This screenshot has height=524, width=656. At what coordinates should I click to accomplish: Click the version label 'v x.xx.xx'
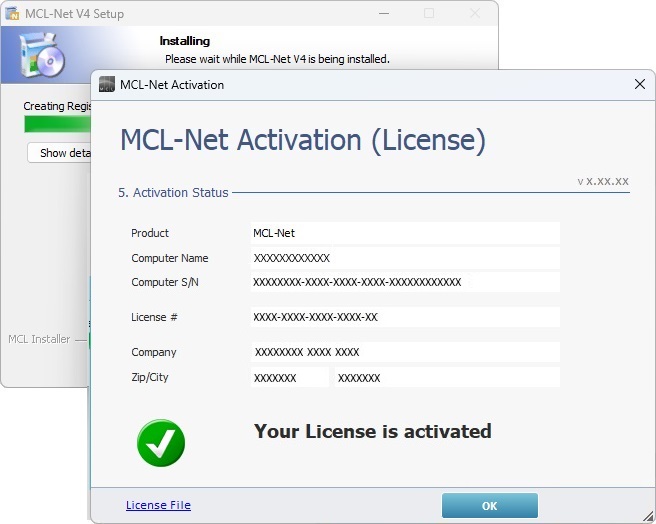click(603, 181)
